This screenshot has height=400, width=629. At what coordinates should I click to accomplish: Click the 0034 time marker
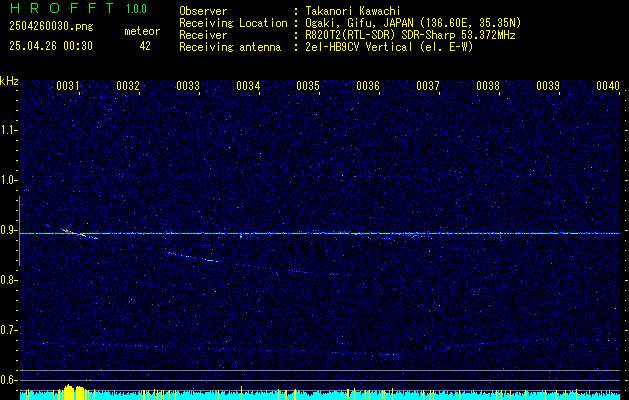click(248, 86)
